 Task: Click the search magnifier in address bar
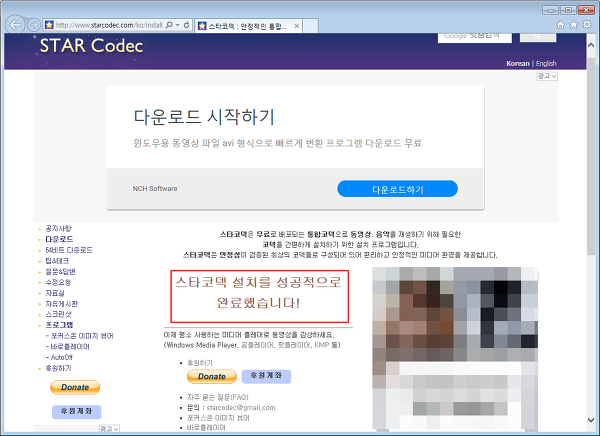169,25
